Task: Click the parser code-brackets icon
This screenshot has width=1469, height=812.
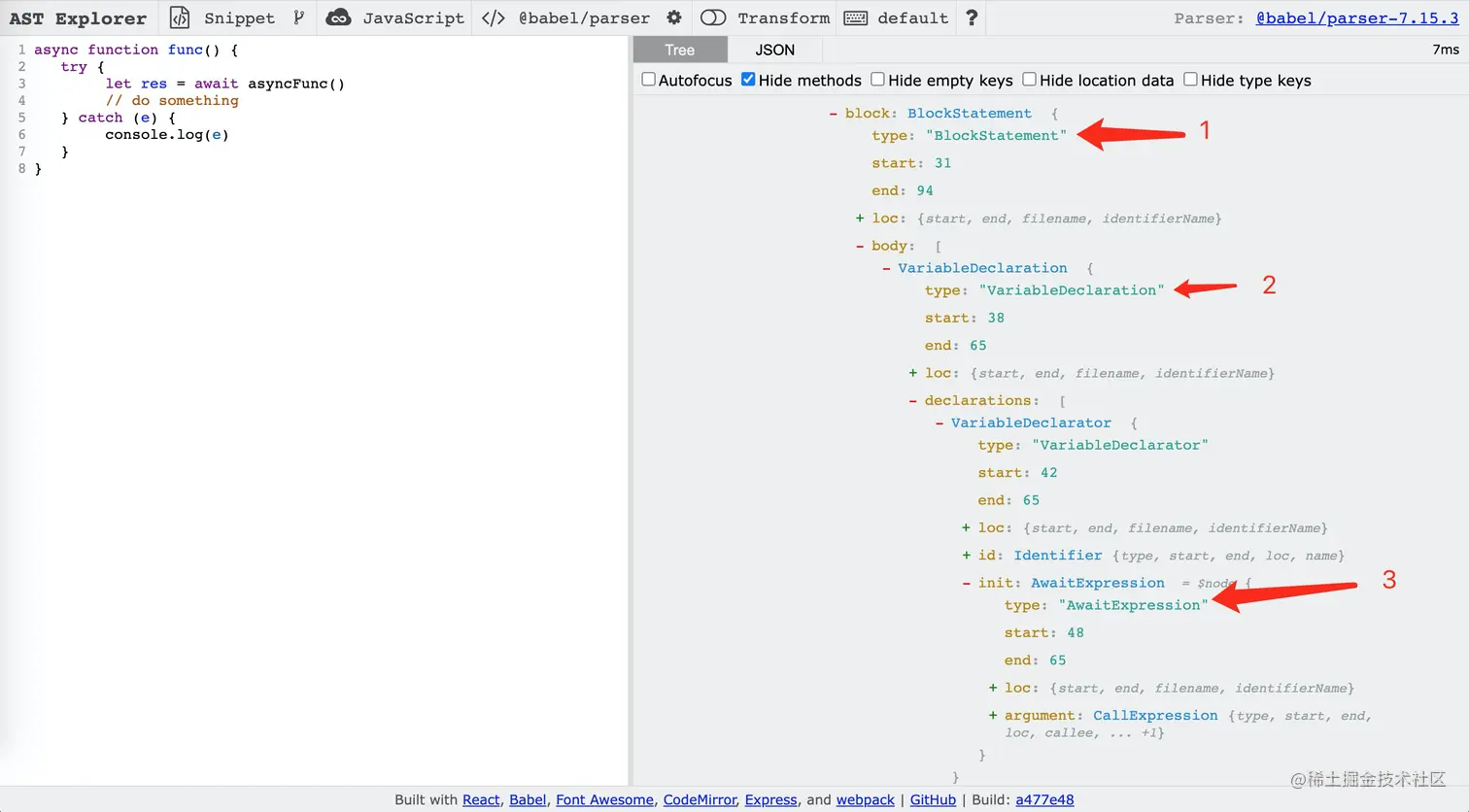Action: [x=494, y=17]
